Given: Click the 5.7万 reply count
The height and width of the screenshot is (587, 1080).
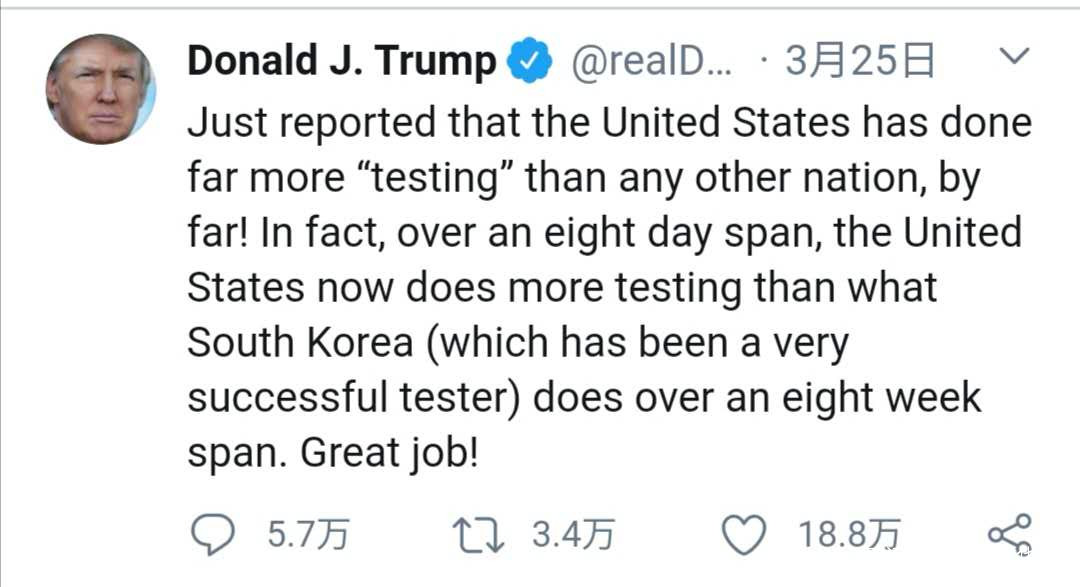Looking at the screenshot, I should tap(308, 535).
